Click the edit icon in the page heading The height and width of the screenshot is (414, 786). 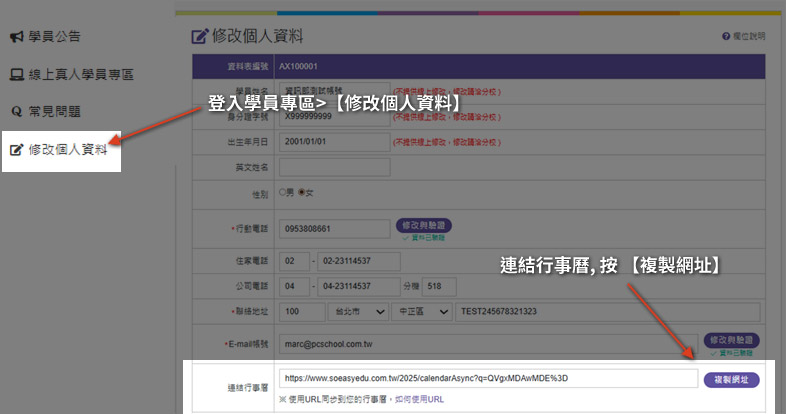(x=198, y=36)
